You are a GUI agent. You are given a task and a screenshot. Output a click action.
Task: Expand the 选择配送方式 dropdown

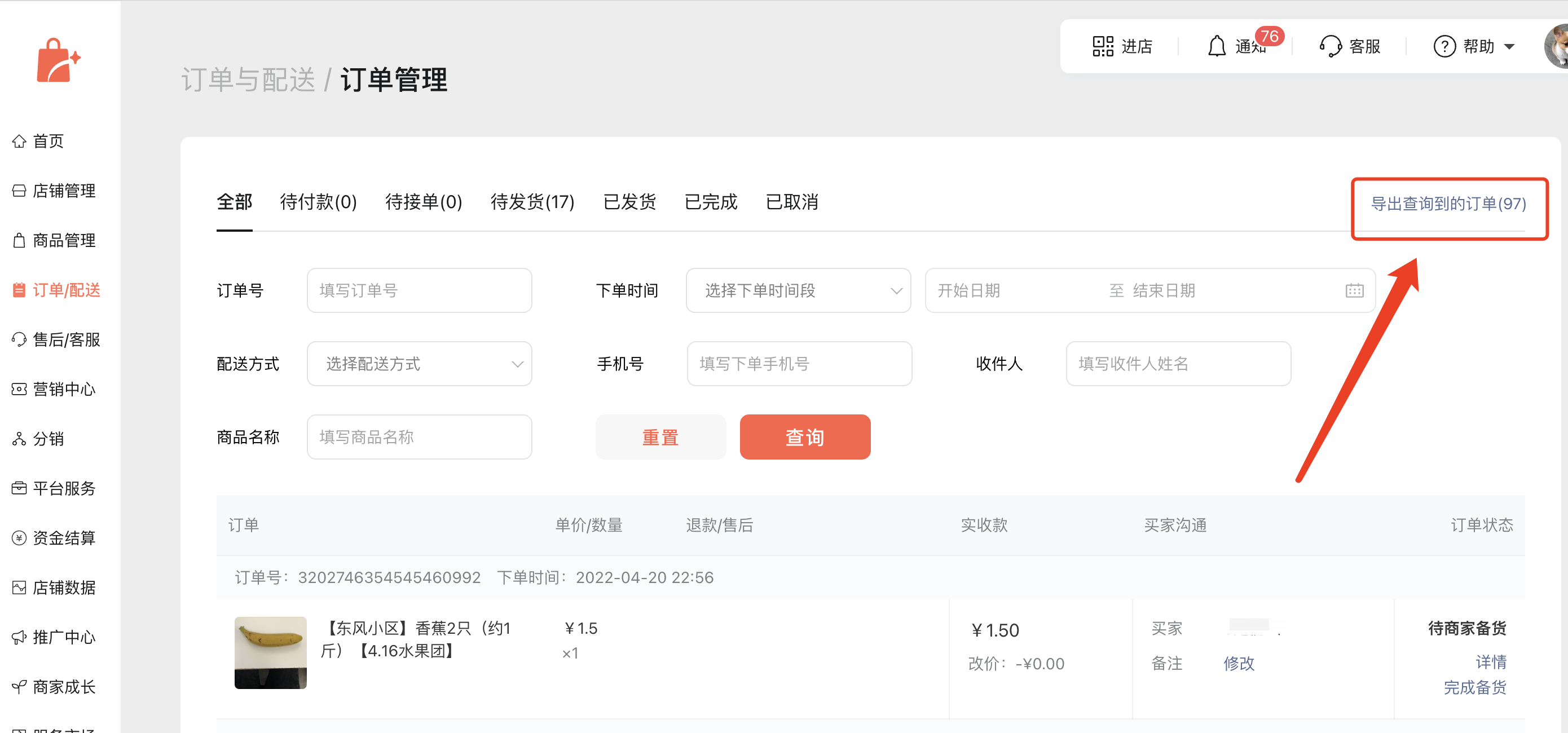419,364
